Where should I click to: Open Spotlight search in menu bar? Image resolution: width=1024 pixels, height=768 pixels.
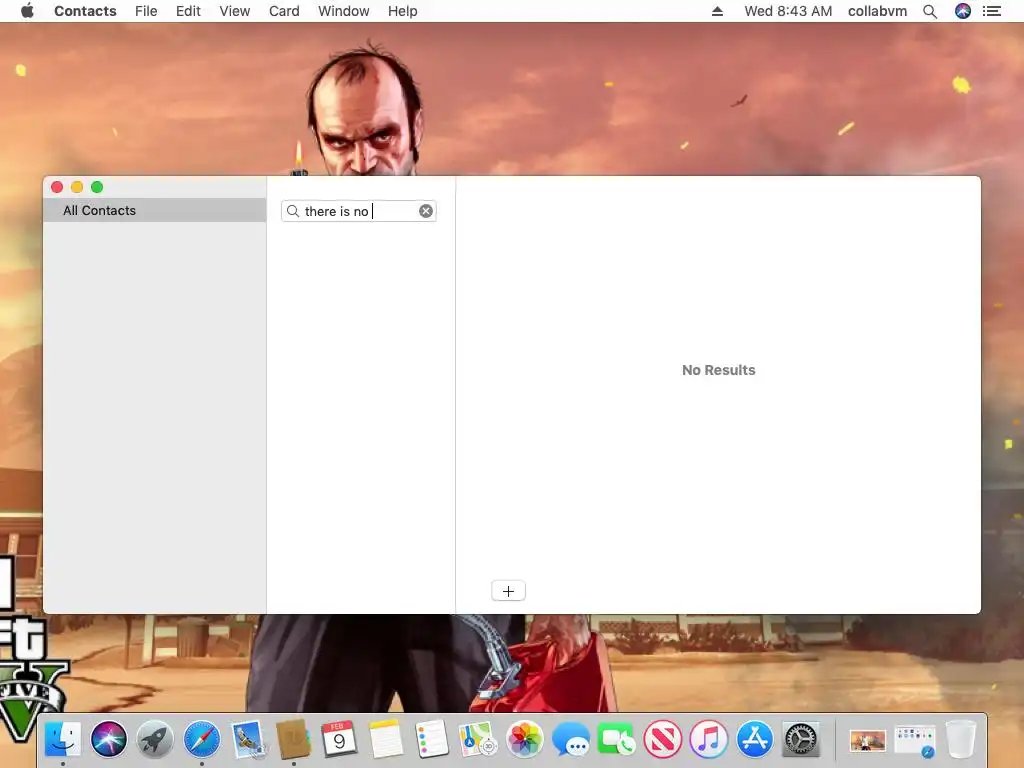click(930, 11)
